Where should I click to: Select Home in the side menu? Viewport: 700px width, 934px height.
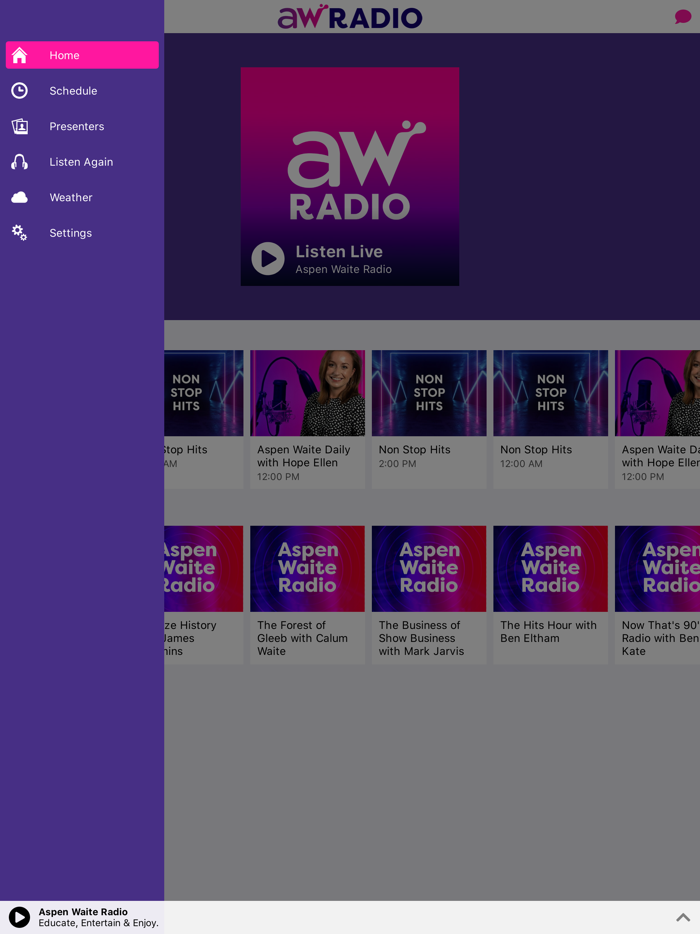(x=82, y=55)
